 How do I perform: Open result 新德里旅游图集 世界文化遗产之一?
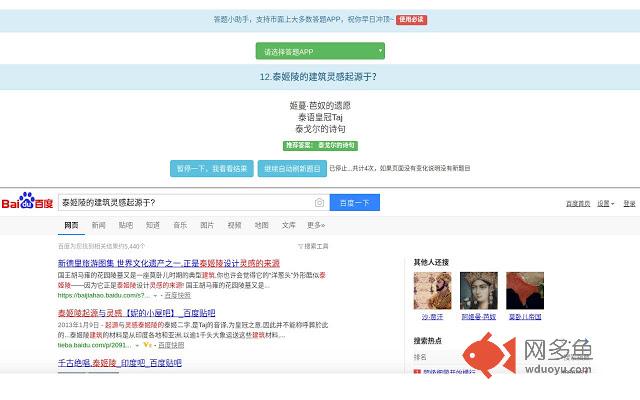point(169,263)
